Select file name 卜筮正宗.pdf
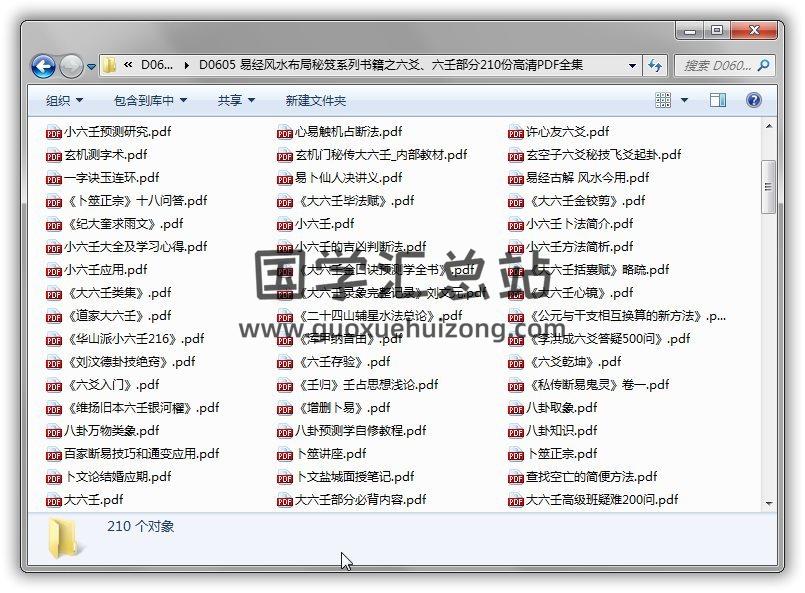Image resolution: width=805 pixels, height=593 pixels. tap(563, 454)
